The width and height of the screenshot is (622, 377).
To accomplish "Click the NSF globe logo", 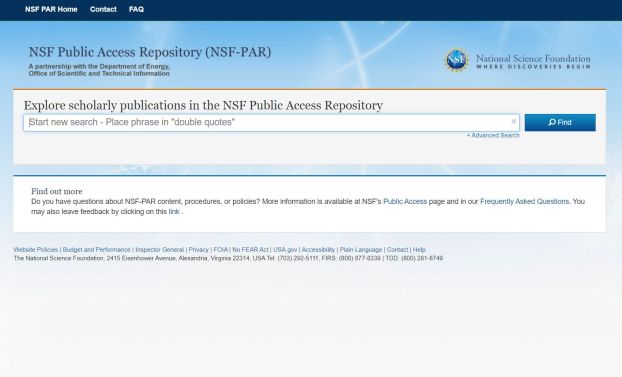I will click(456, 60).
